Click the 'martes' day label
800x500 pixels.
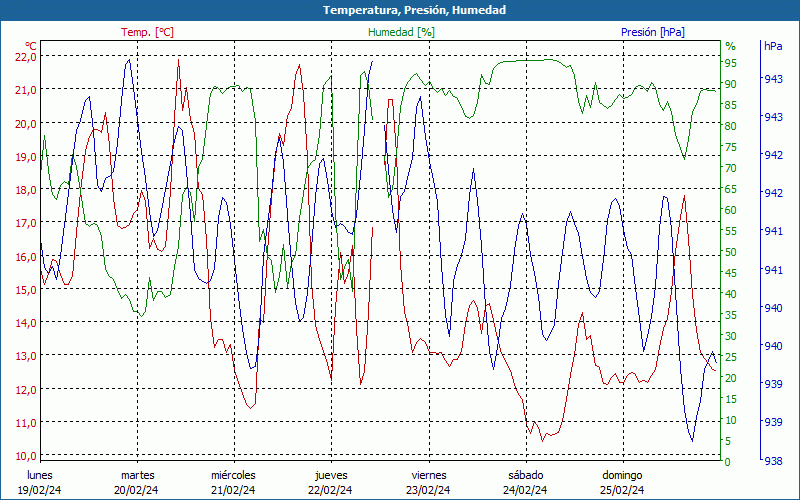[137, 476]
